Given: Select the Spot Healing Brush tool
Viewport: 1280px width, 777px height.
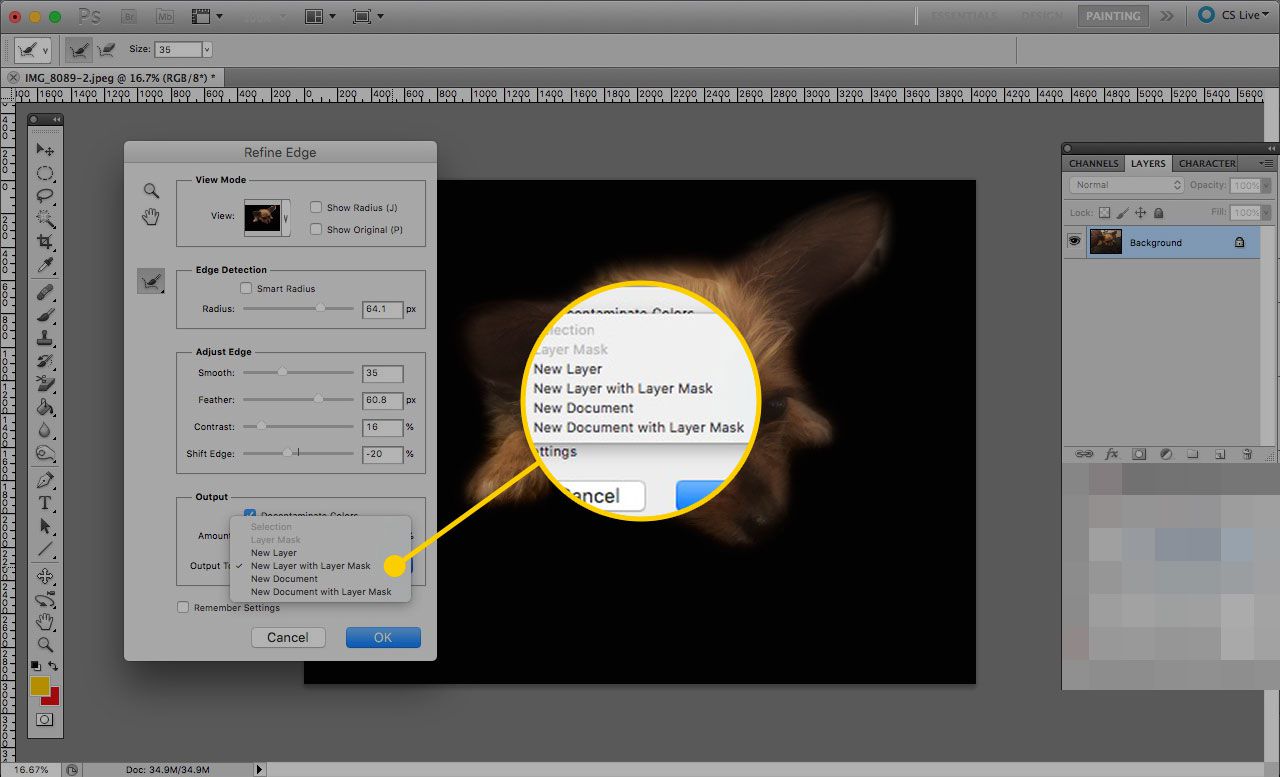Looking at the screenshot, I should tap(45, 292).
